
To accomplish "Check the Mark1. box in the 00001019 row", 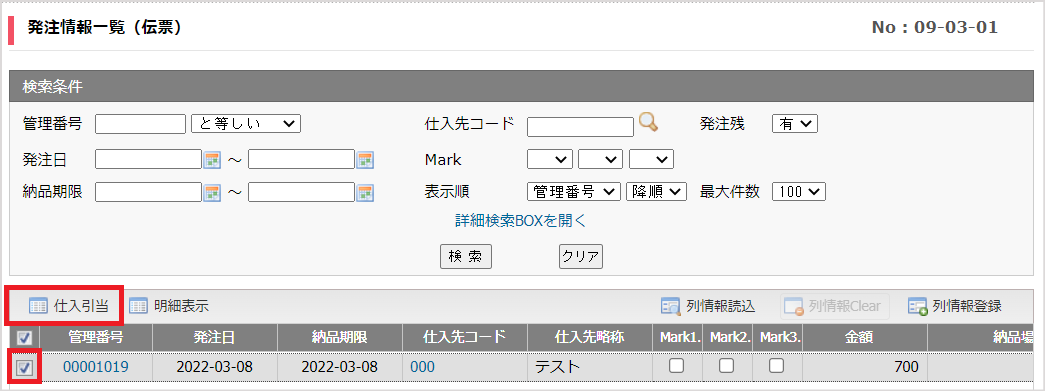I will (x=676, y=366).
